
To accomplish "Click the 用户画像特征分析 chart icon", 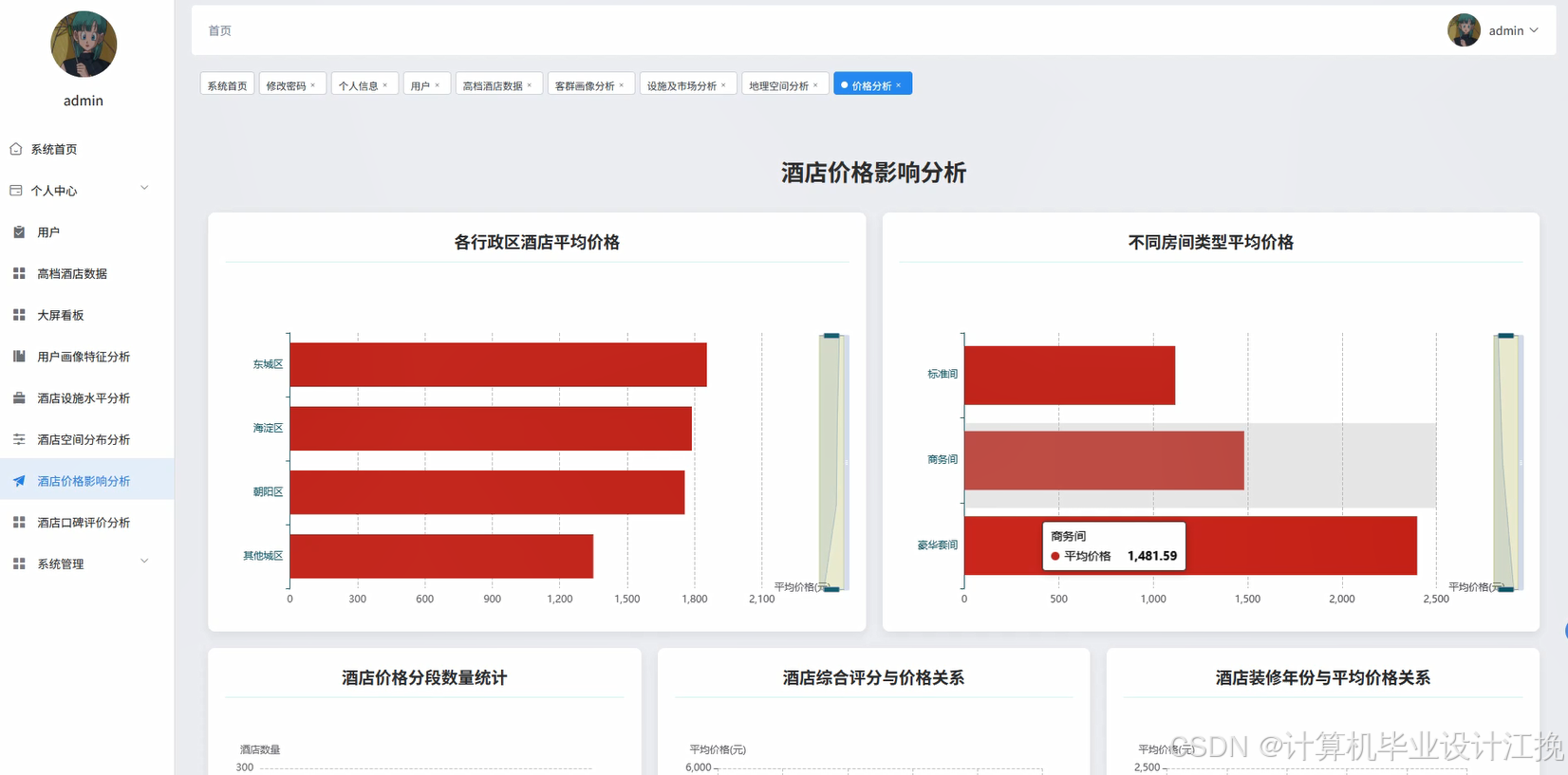I will (19, 357).
